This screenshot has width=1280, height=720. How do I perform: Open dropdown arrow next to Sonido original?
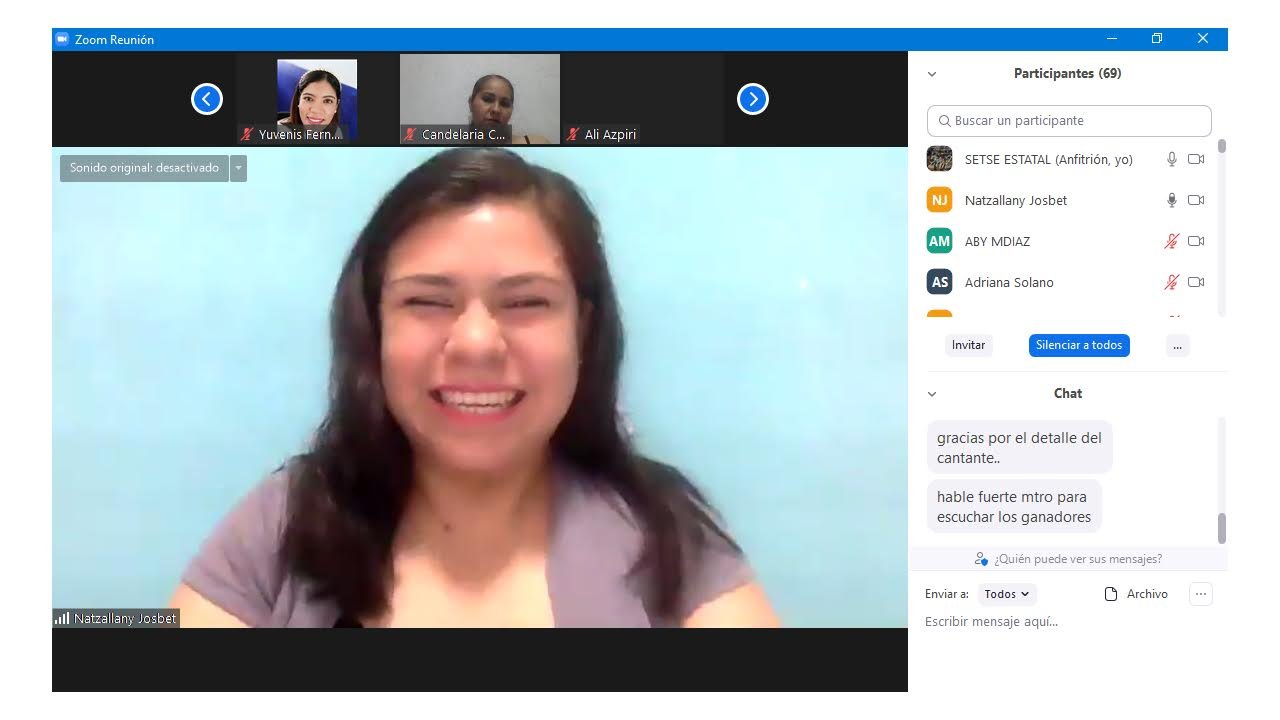238,168
